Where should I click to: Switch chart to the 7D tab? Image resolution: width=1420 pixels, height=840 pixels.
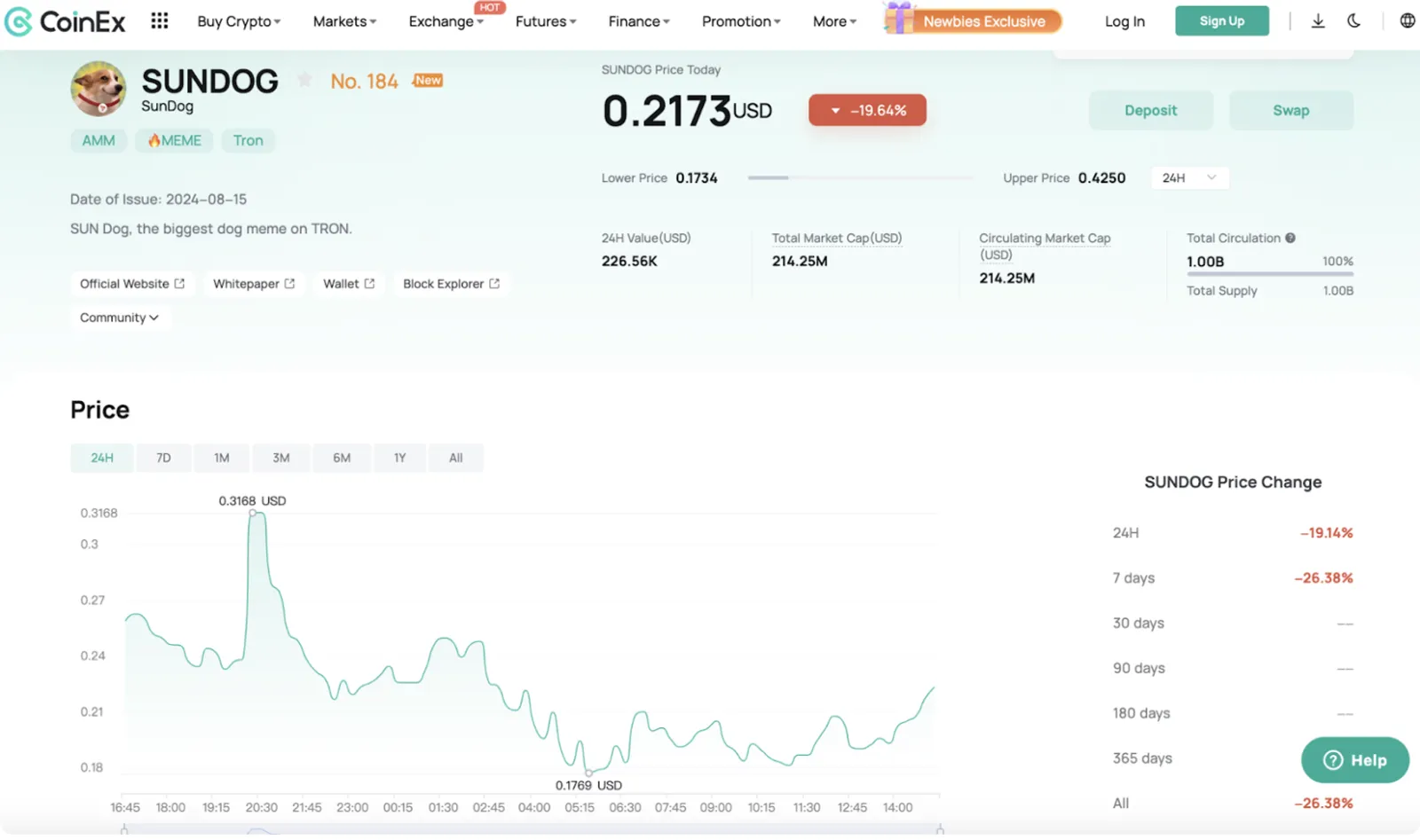(x=163, y=458)
